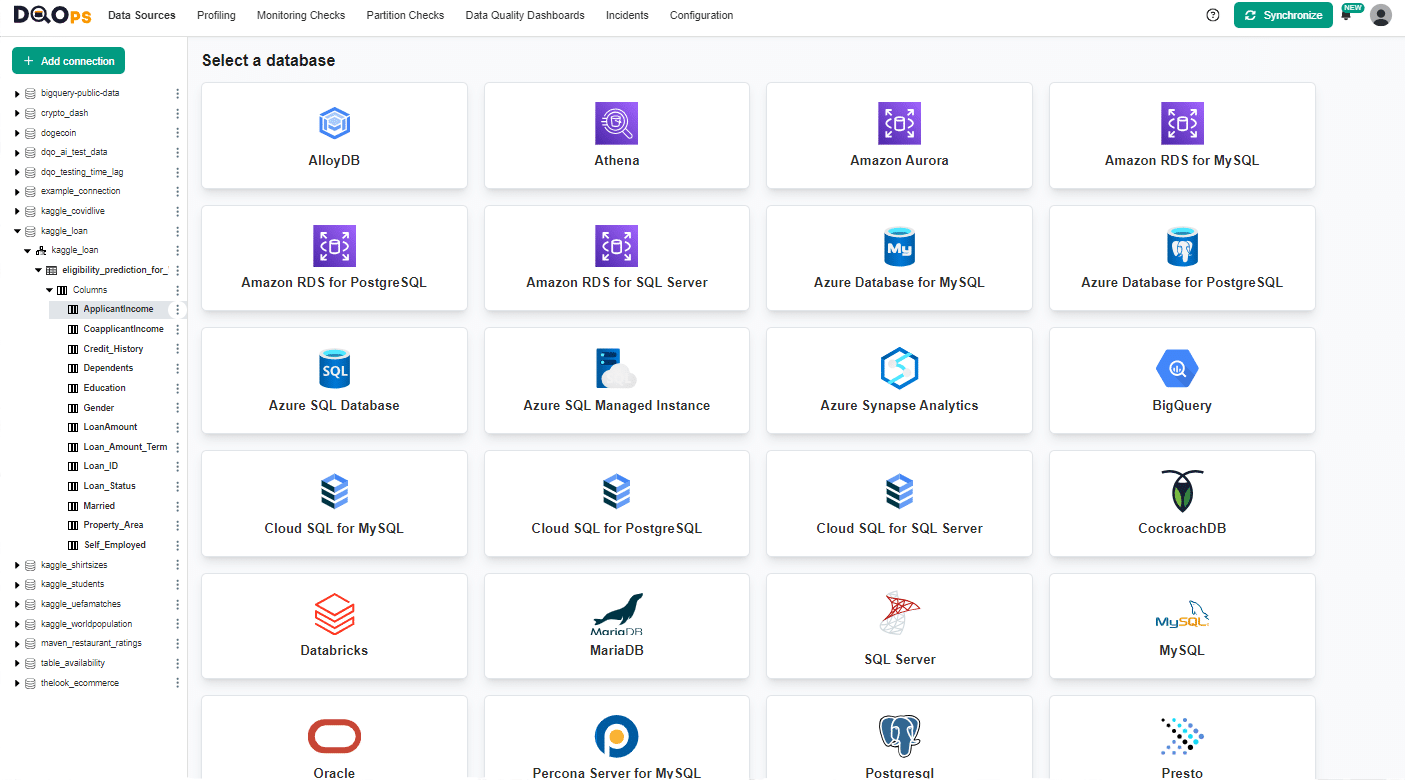The height and width of the screenshot is (780, 1405).
Task: Select the Percona Server for MySQL icon
Action: [616, 737]
